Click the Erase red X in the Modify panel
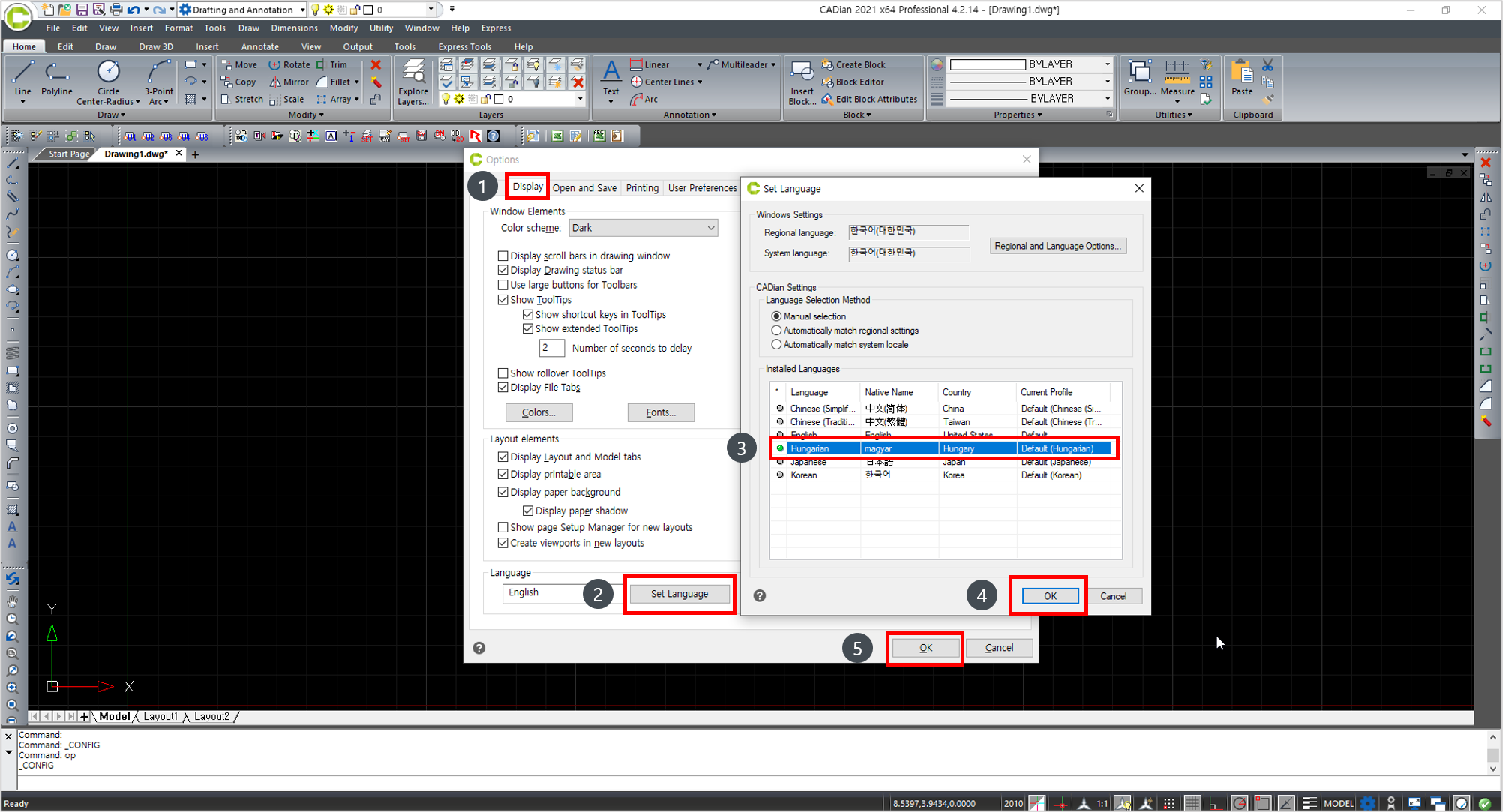Viewport: 1503px width, 812px height. pyautogui.click(x=376, y=65)
